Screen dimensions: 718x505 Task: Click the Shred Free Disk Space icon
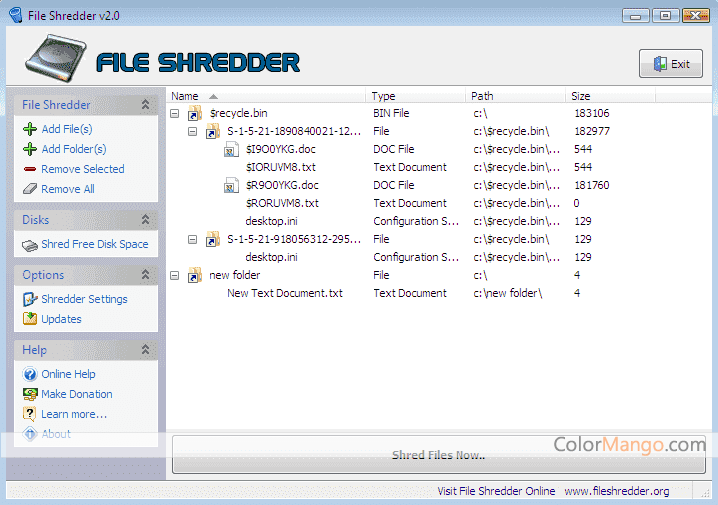(30, 244)
